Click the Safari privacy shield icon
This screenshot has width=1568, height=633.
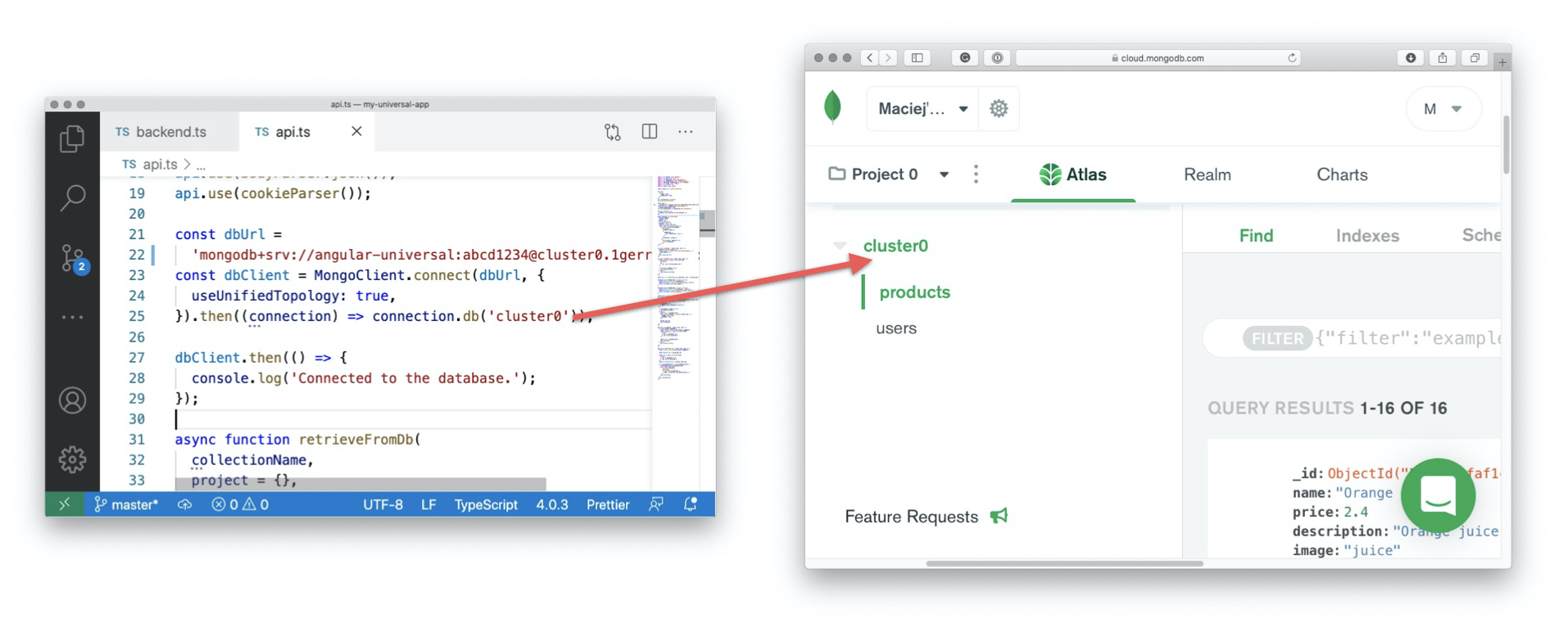[x=997, y=58]
